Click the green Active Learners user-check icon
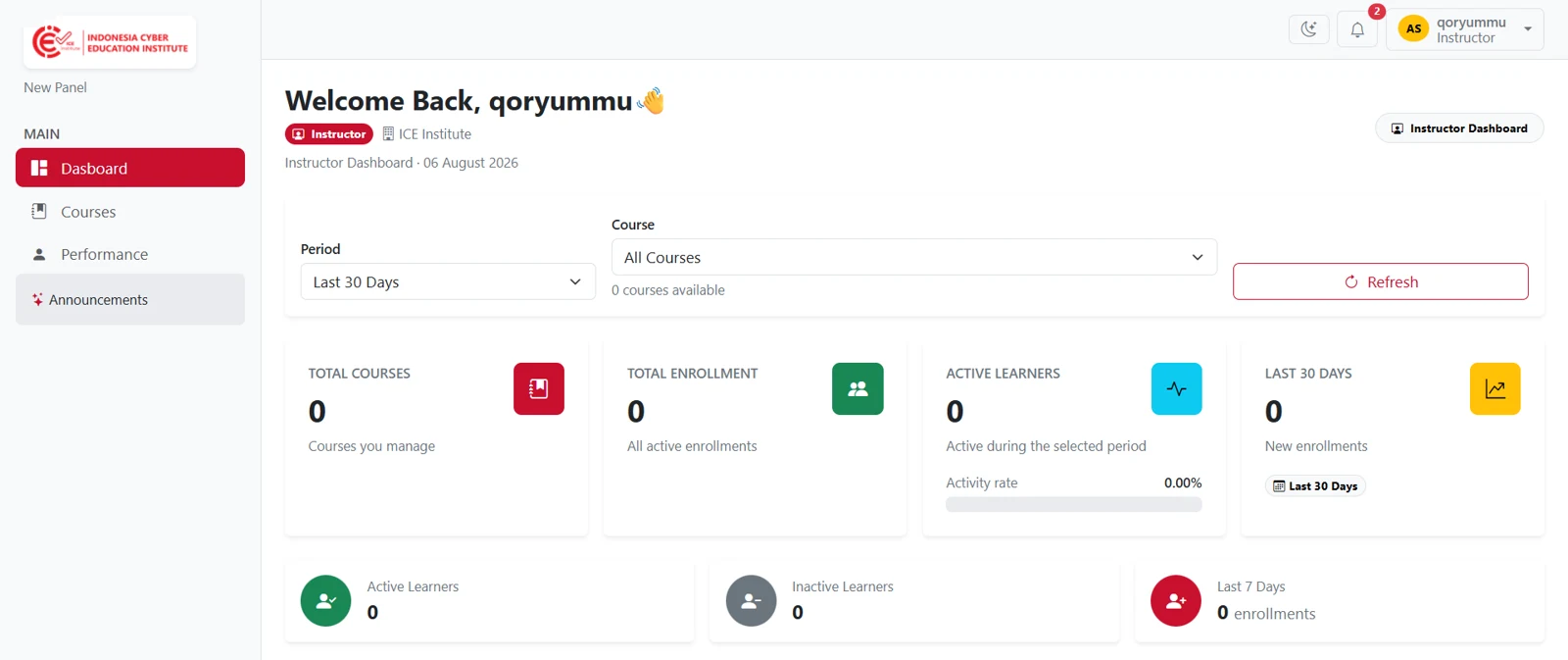The width and height of the screenshot is (1568, 660). pyautogui.click(x=326, y=600)
